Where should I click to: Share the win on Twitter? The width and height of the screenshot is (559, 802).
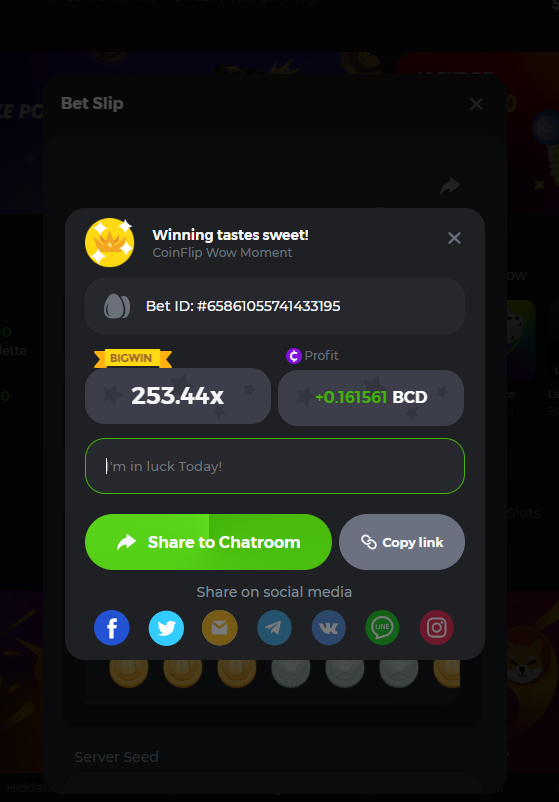(166, 628)
